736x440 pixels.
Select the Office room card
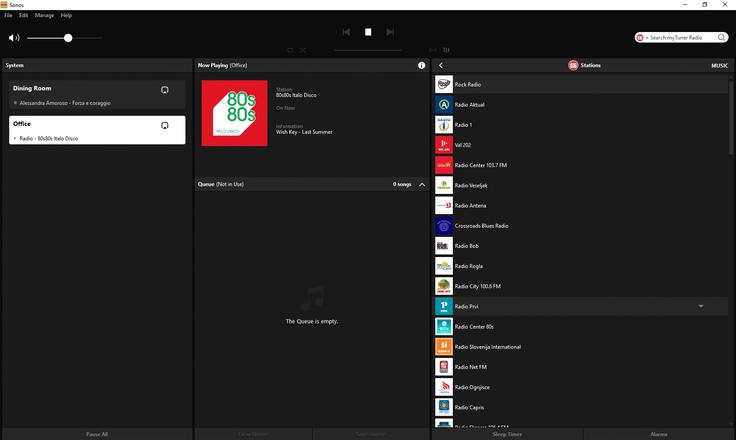coord(97,130)
